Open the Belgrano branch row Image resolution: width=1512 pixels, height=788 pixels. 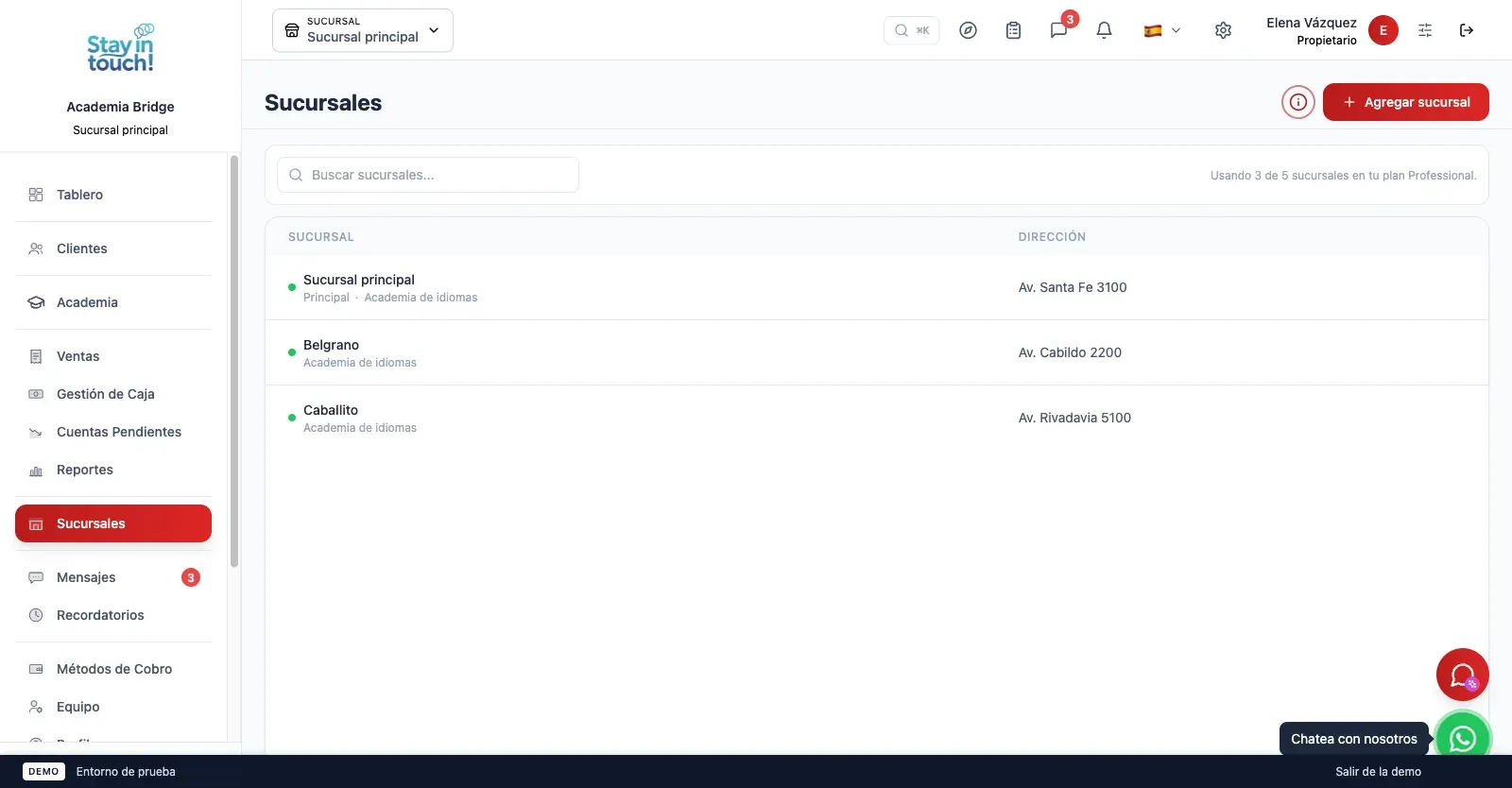[x=877, y=352]
